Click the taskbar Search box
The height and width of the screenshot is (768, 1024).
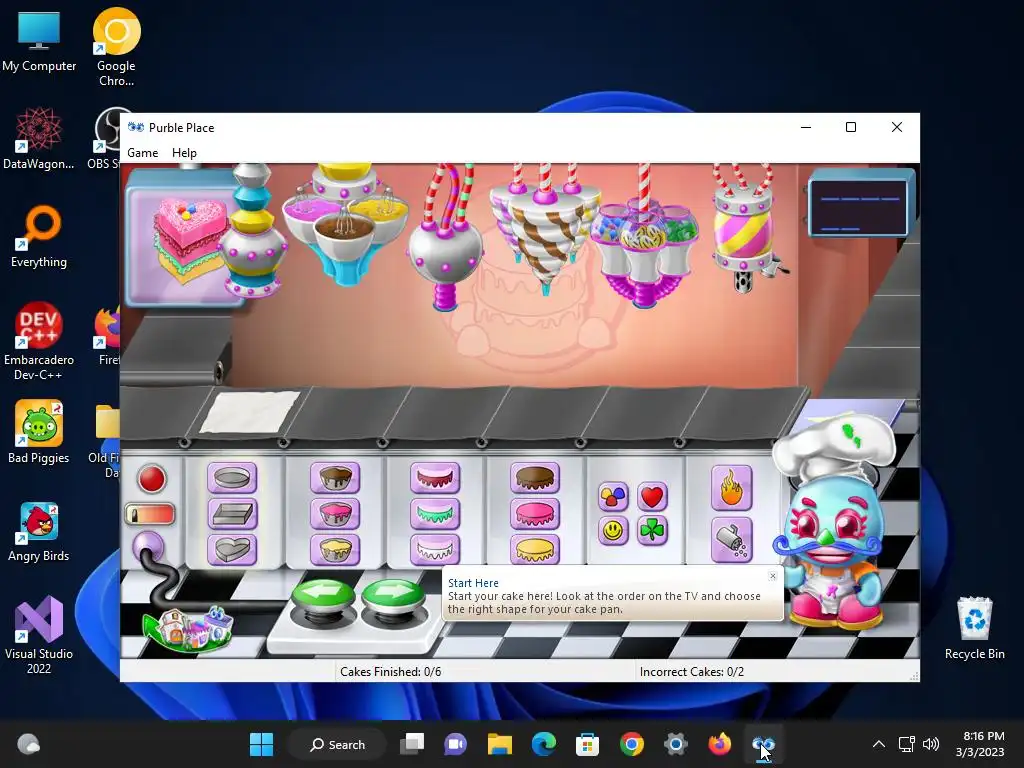pos(337,744)
